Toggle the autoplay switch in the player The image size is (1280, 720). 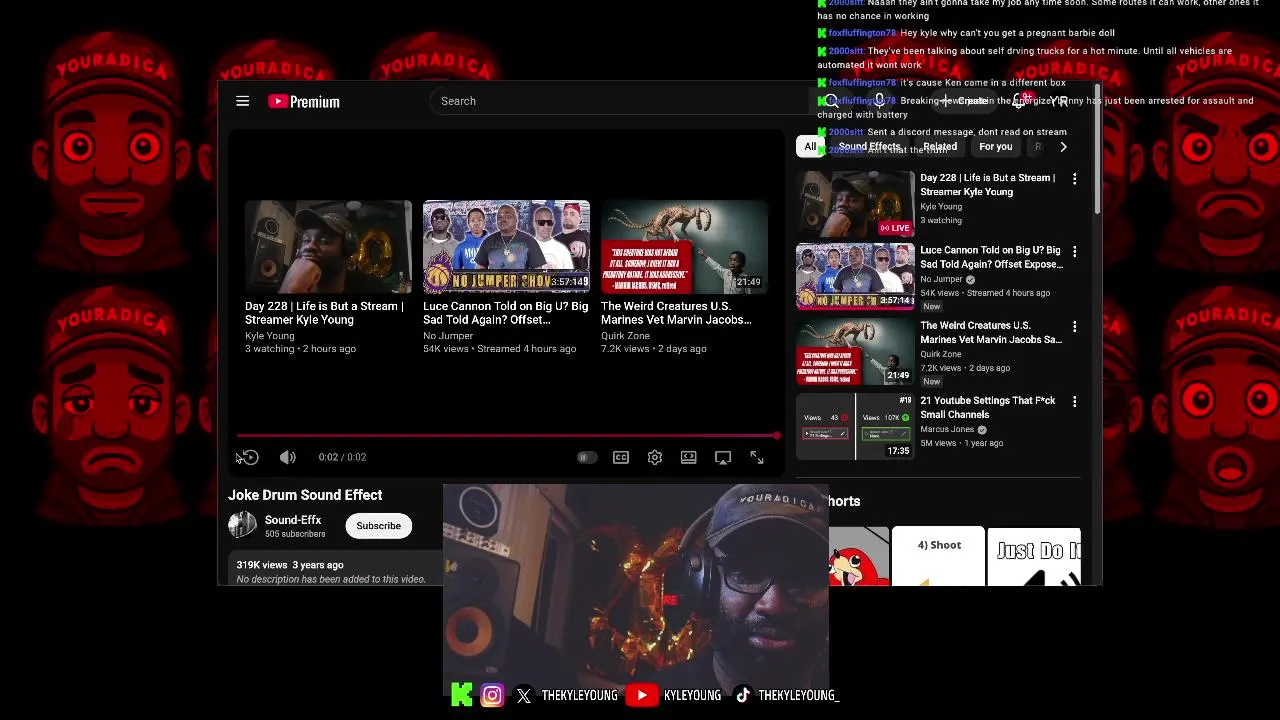point(587,457)
